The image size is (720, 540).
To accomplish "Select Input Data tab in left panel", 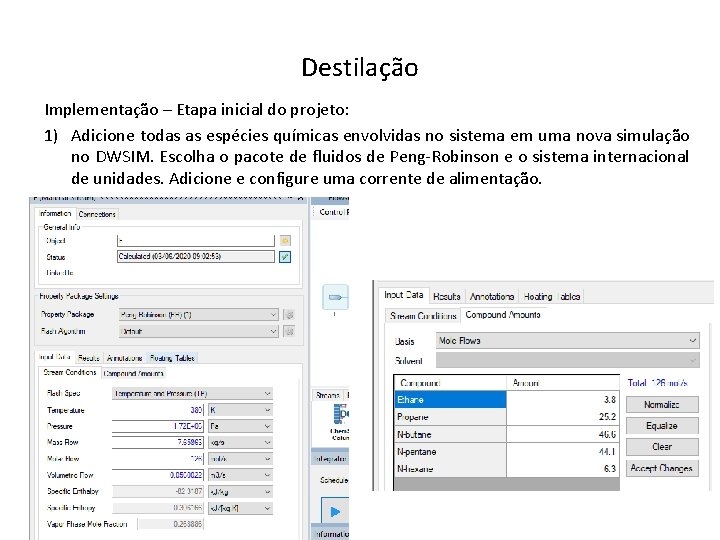I will pos(55,357).
